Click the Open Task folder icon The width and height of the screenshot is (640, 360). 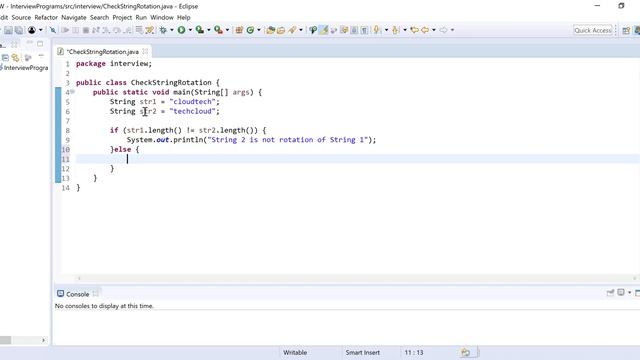pos(281,30)
